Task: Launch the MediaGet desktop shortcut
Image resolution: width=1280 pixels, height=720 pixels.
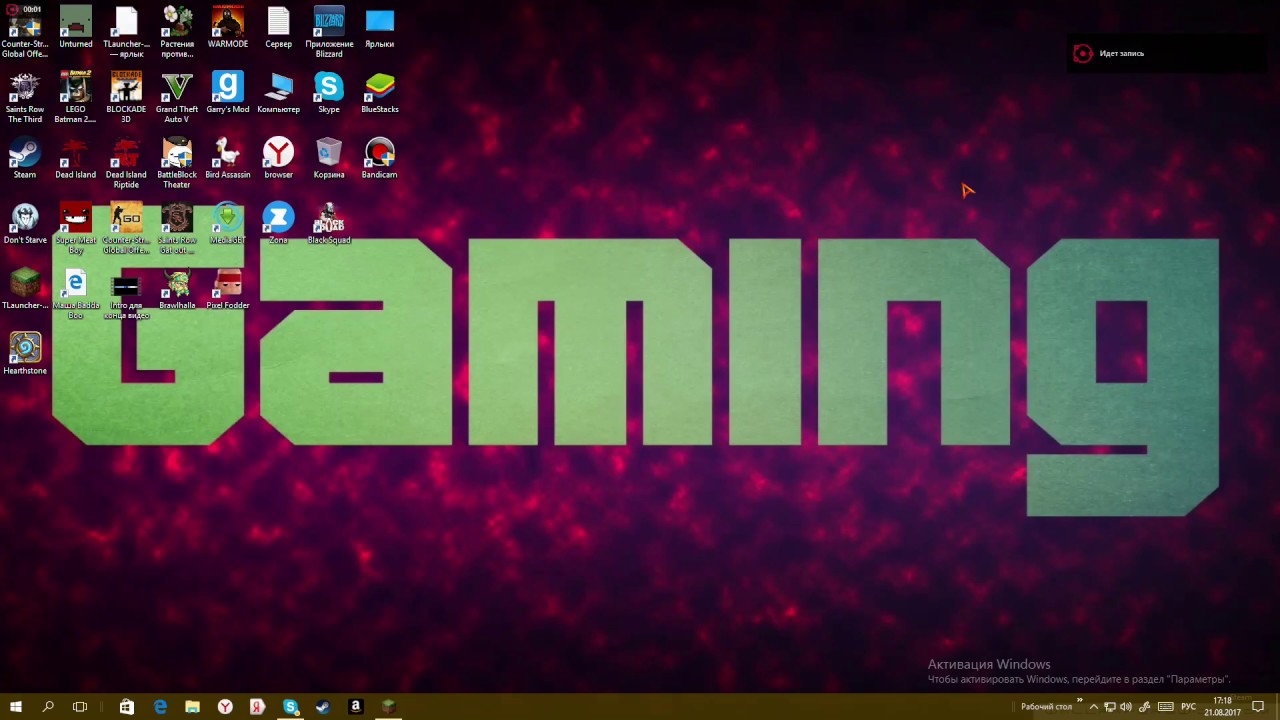Action: pyautogui.click(x=228, y=223)
